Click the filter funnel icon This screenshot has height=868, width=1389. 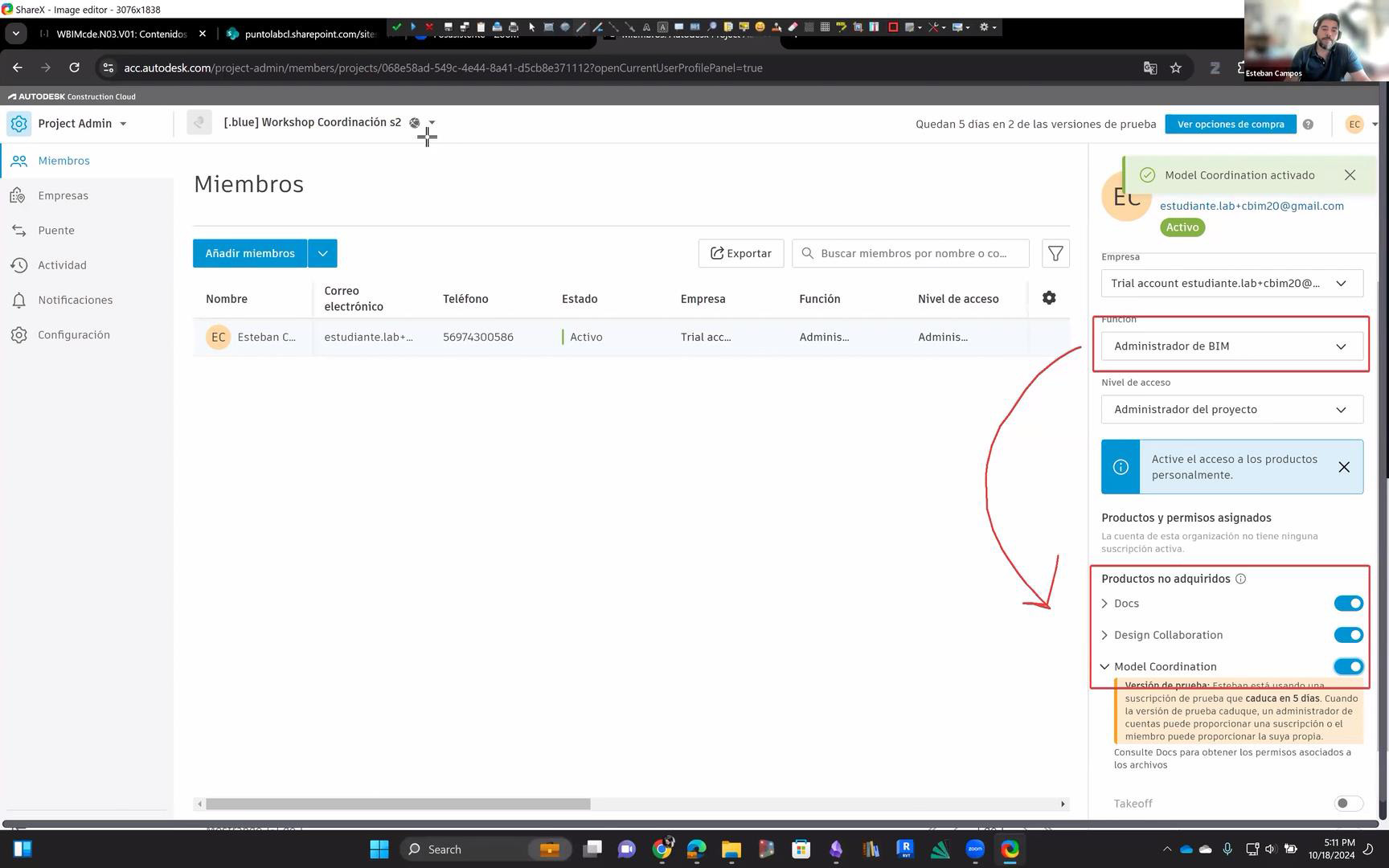[1055, 253]
